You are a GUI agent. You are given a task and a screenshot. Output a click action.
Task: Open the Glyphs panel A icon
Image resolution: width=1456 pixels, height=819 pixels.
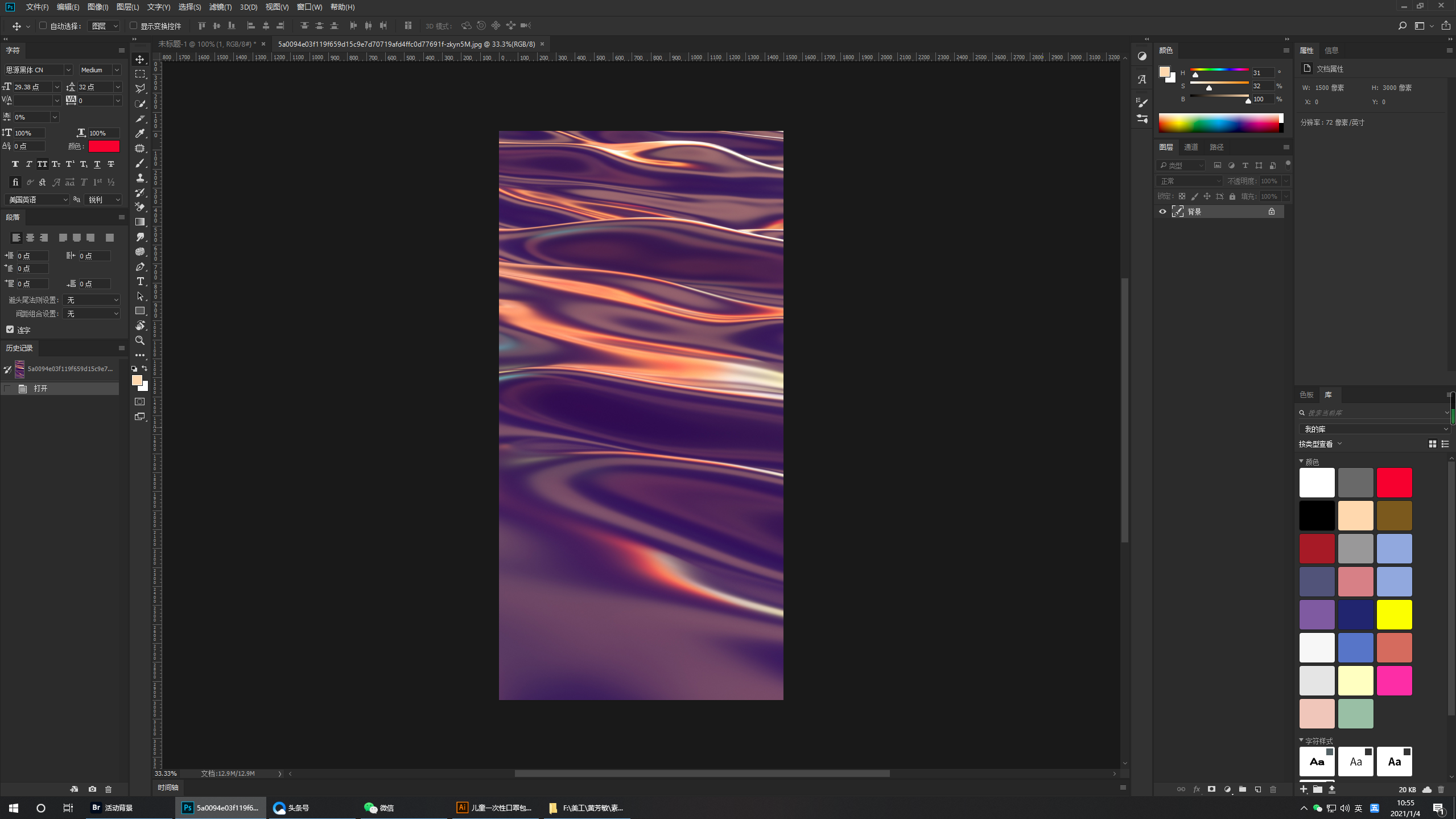tap(1142, 80)
